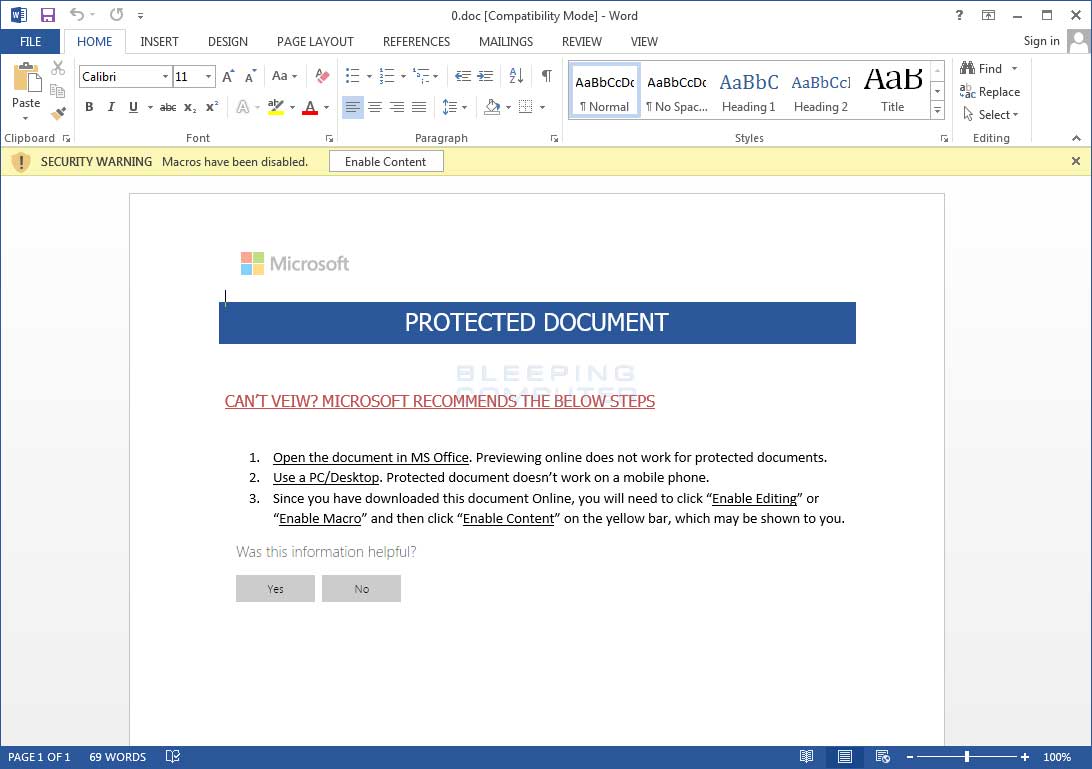
Task: Toggle superscript formatting
Action: coord(211,107)
